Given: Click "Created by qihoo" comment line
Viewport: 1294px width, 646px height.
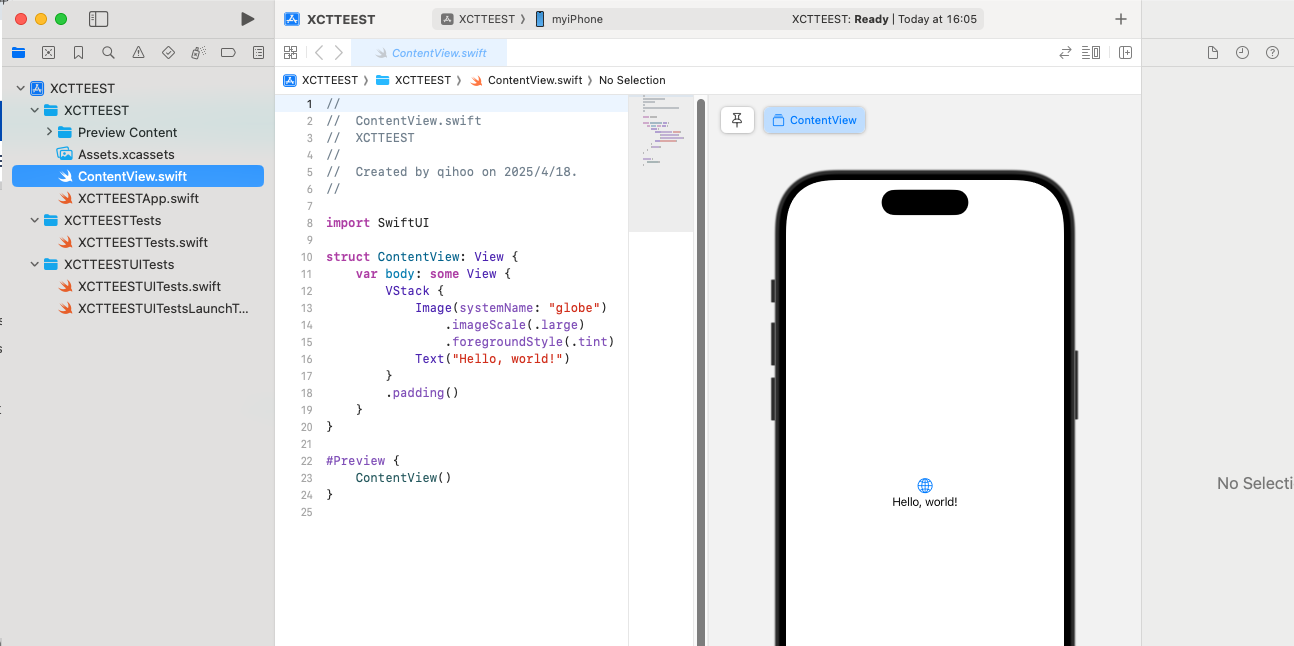Looking at the screenshot, I should click(452, 172).
